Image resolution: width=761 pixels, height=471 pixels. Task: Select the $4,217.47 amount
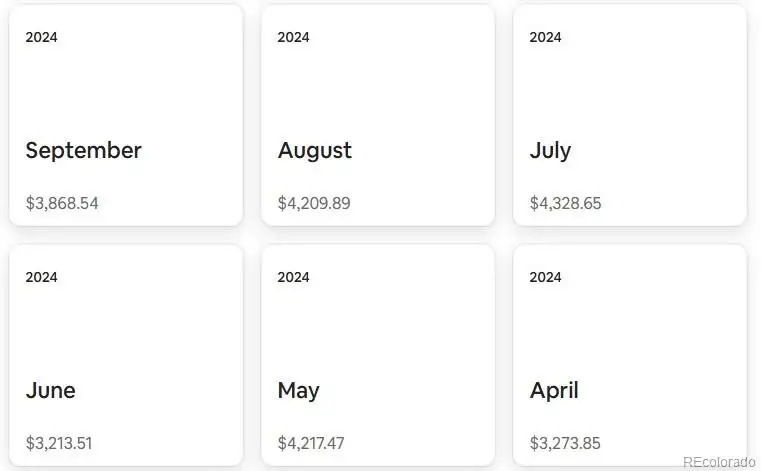(x=311, y=443)
